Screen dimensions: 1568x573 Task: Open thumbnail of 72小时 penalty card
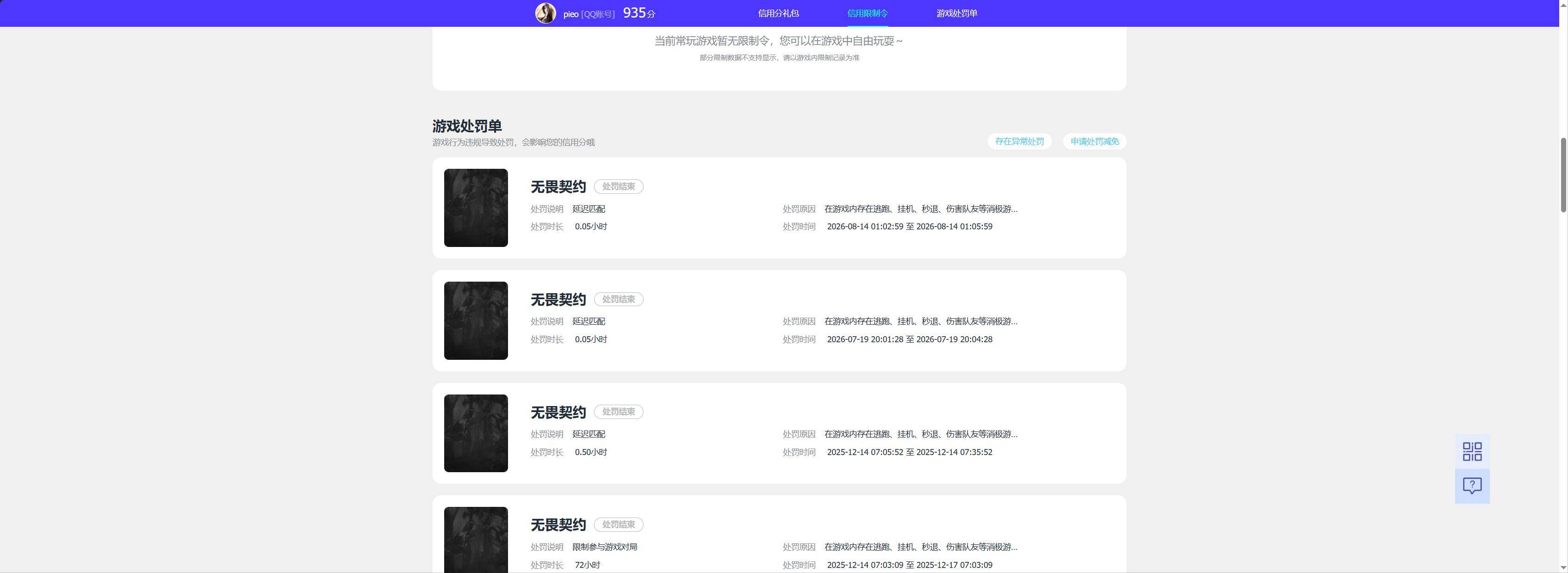pos(475,540)
